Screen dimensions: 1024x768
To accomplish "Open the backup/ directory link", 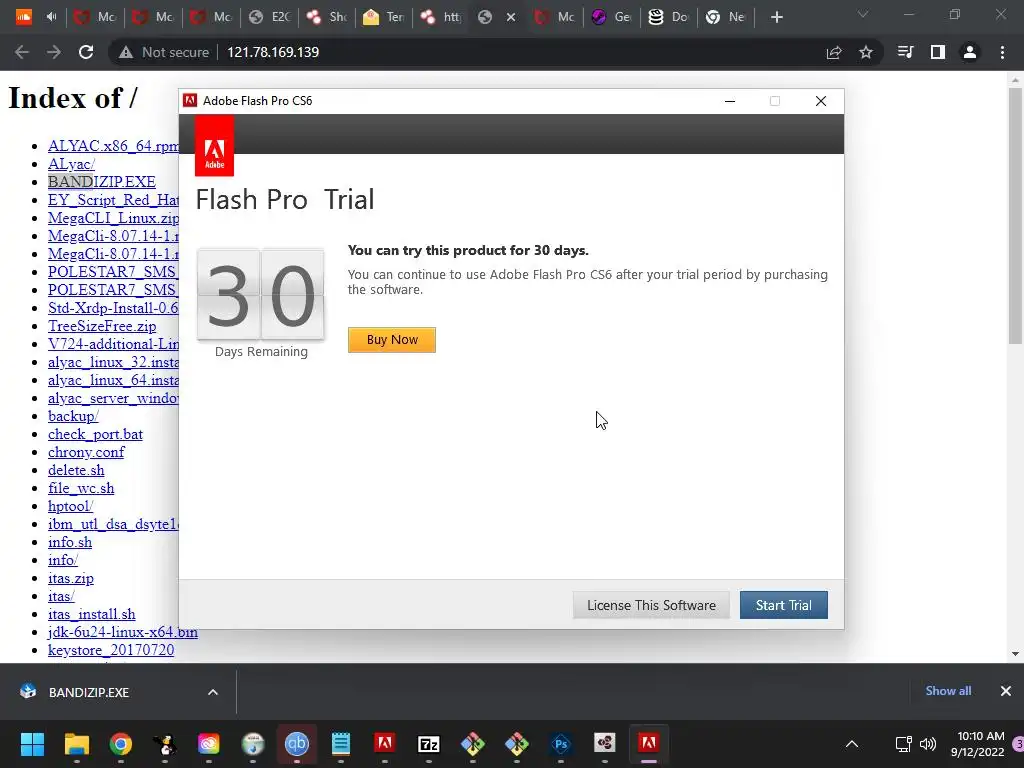I will point(73,416).
